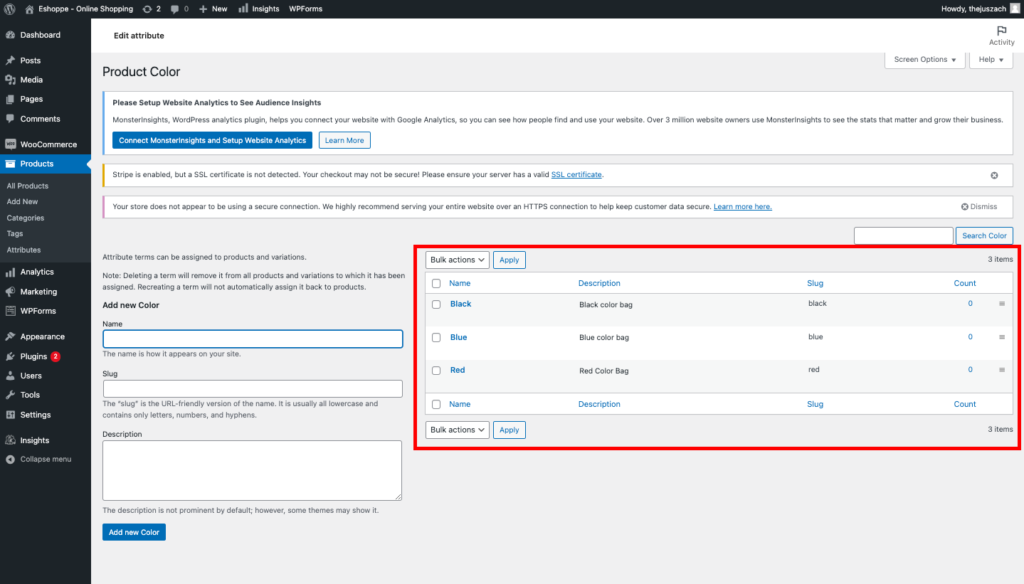This screenshot has height=584, width=1024.
Task: Click the Marketing megaphone icon
Action: click(10, 291)
